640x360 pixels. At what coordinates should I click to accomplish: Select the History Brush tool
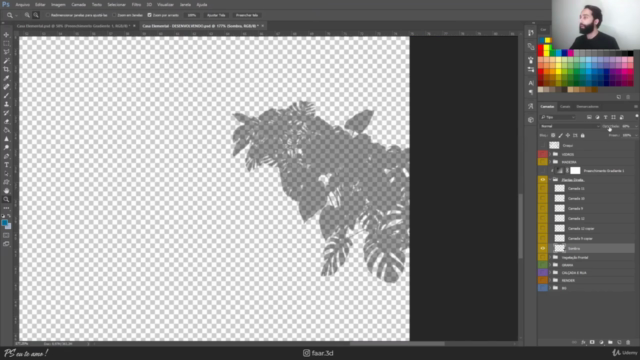point(7,113)
